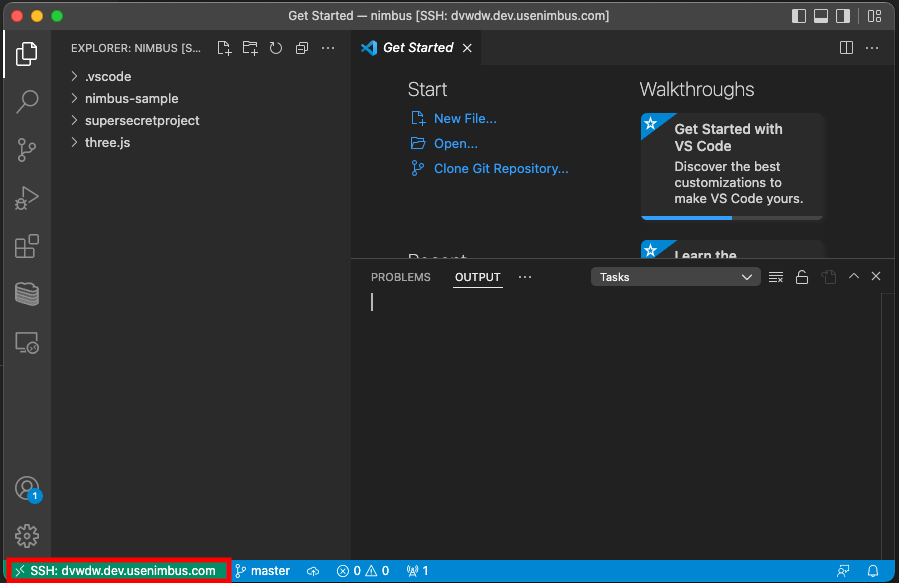Create a new file in Explorer

coord(224,48)
